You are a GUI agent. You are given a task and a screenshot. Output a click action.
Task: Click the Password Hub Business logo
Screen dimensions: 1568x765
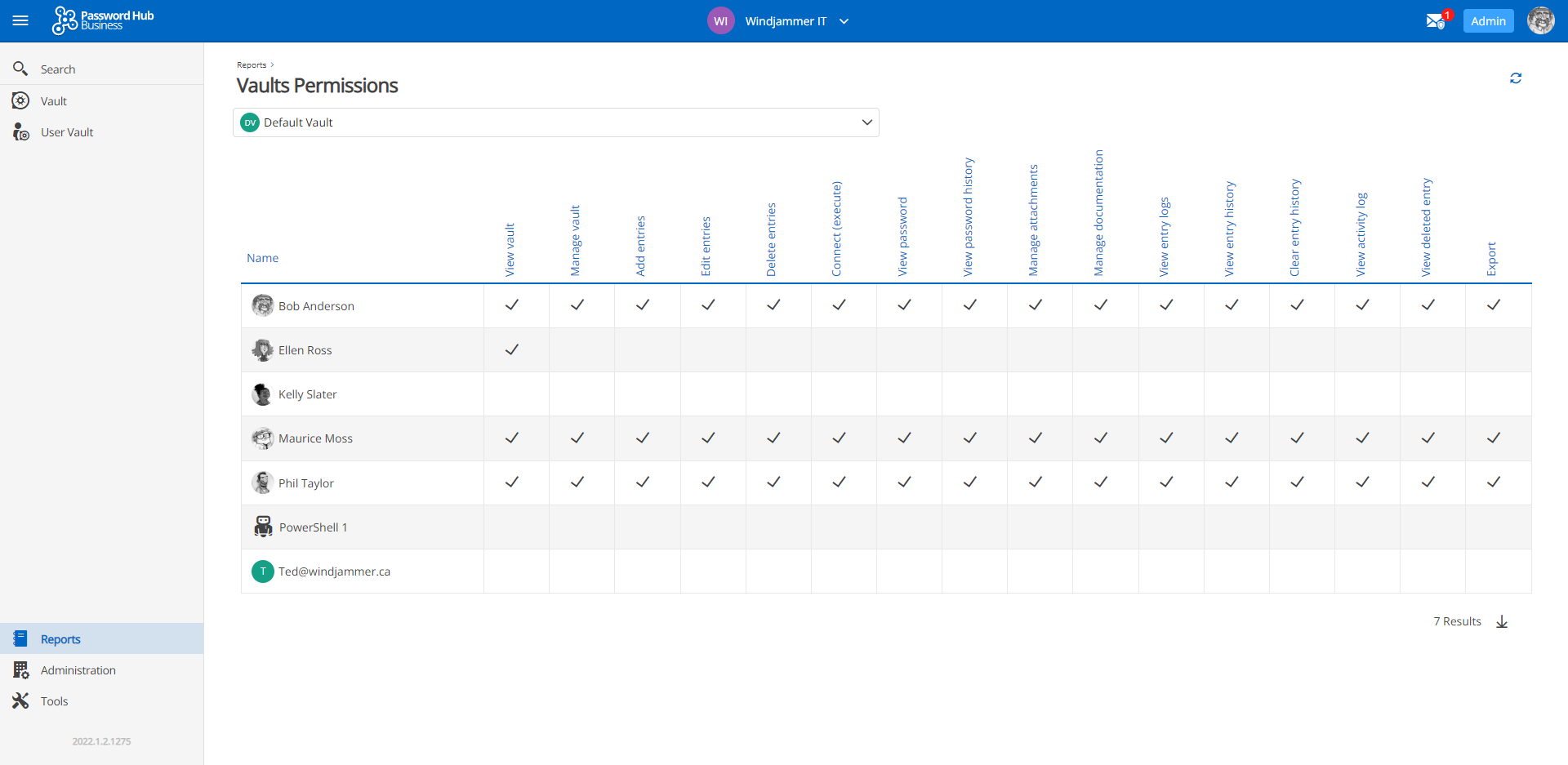[x=104, y=20]
